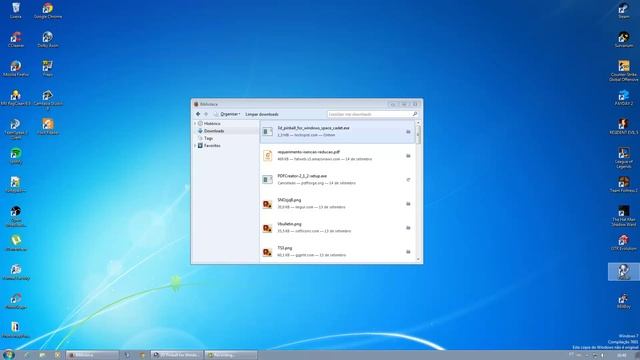Open the Windows Start menu orb
Viewport: 640px width, 360px height.
click(x=8, y=355)
